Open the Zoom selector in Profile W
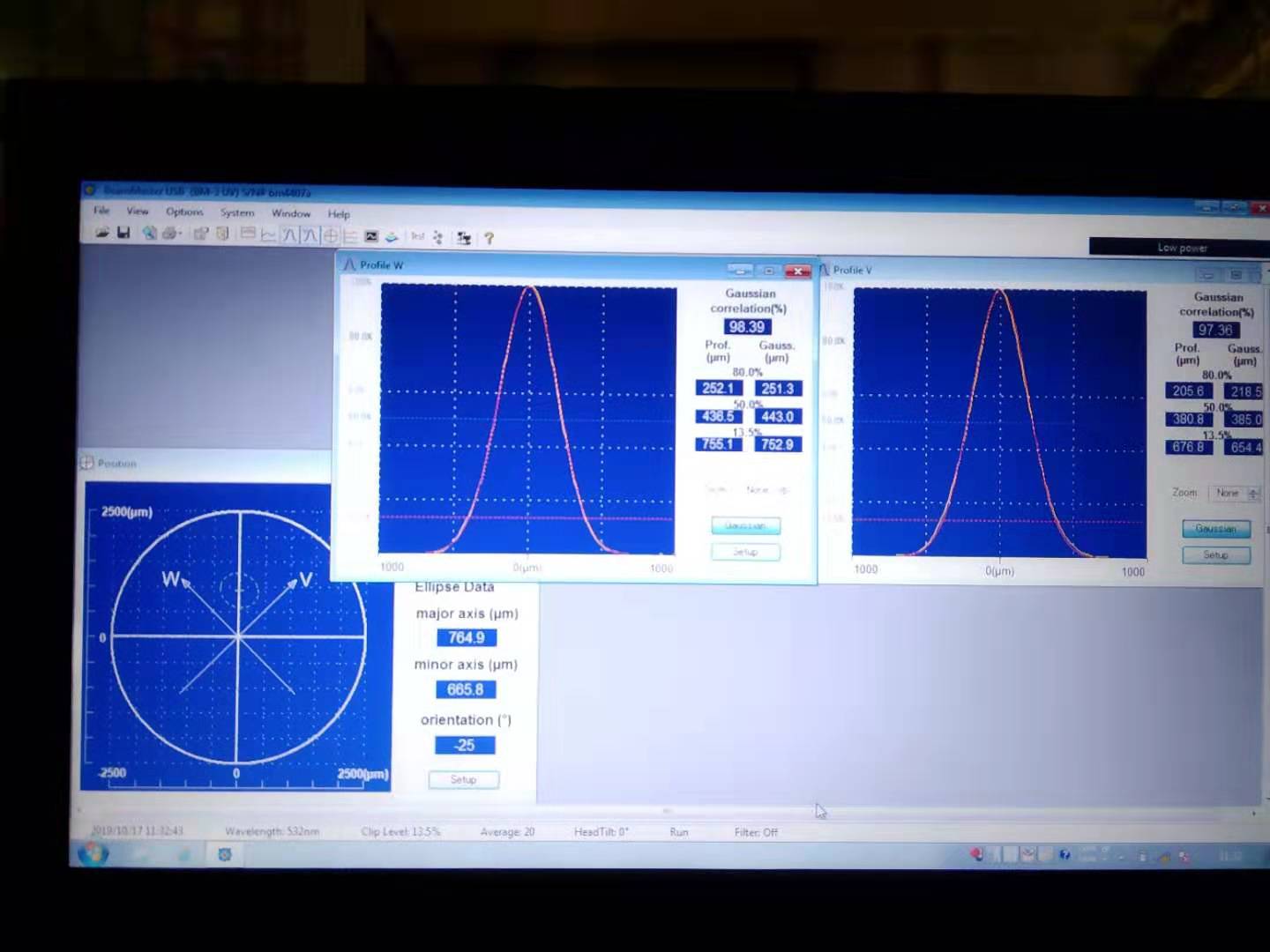 point(763,489)
